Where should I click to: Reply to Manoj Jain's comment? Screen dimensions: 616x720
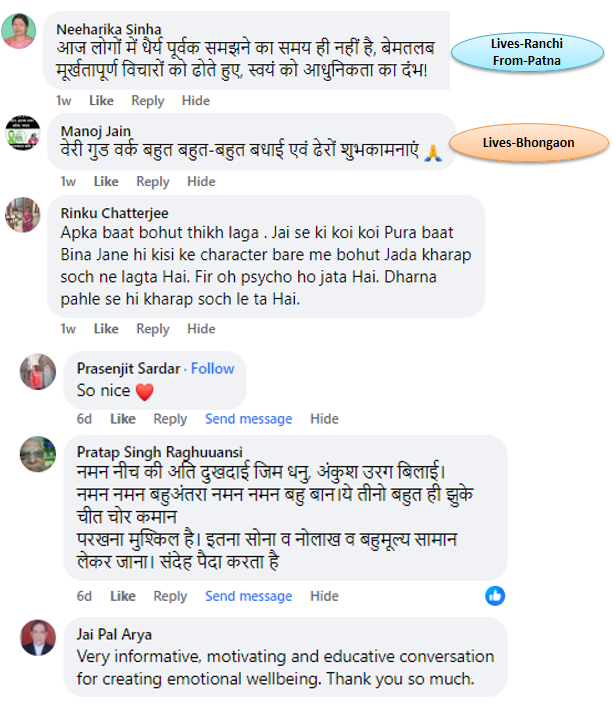(x=153, y=181)
